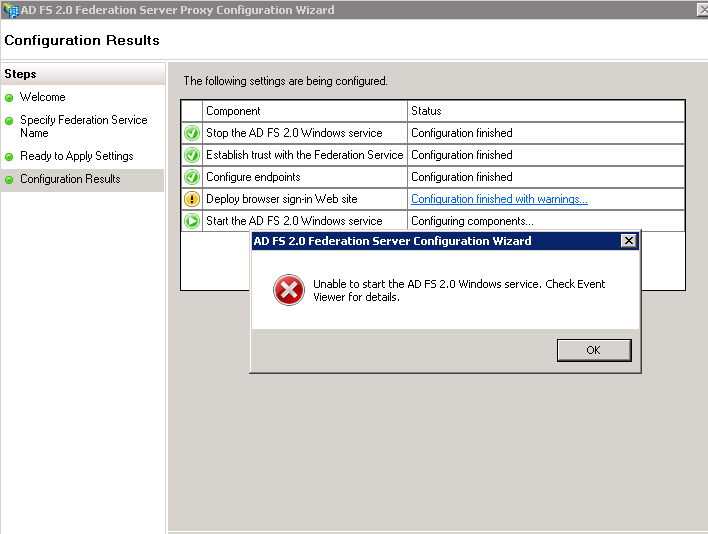
Task: Click the AD FS wizard title bar icon
Action: point(10,10)
